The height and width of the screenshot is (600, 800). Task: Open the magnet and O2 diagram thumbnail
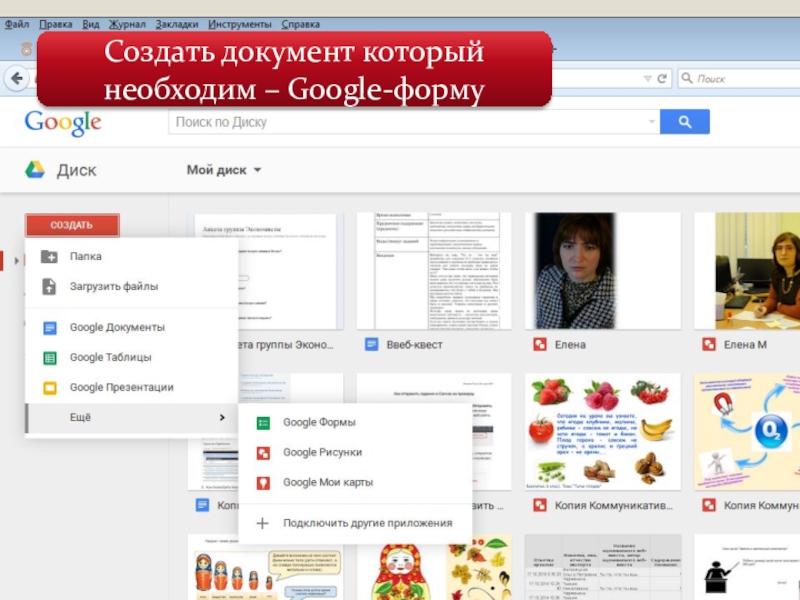(x=747, y=432)
